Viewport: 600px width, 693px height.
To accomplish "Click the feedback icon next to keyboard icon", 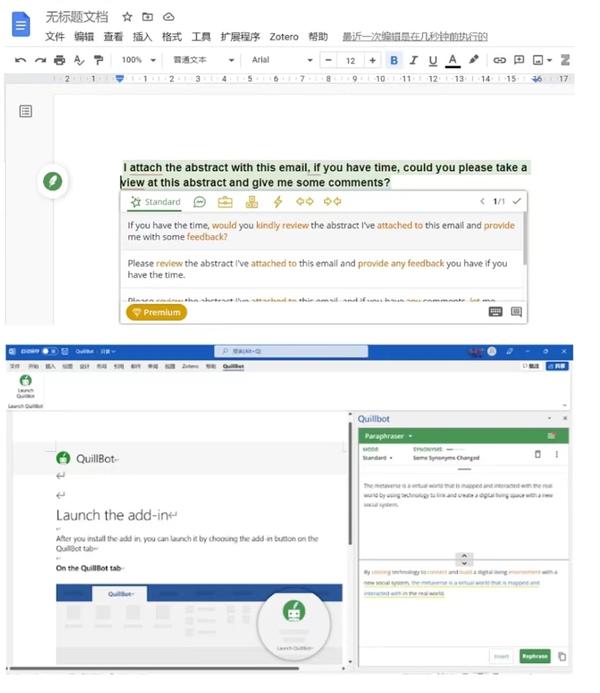I will click(x=516, y=312).
